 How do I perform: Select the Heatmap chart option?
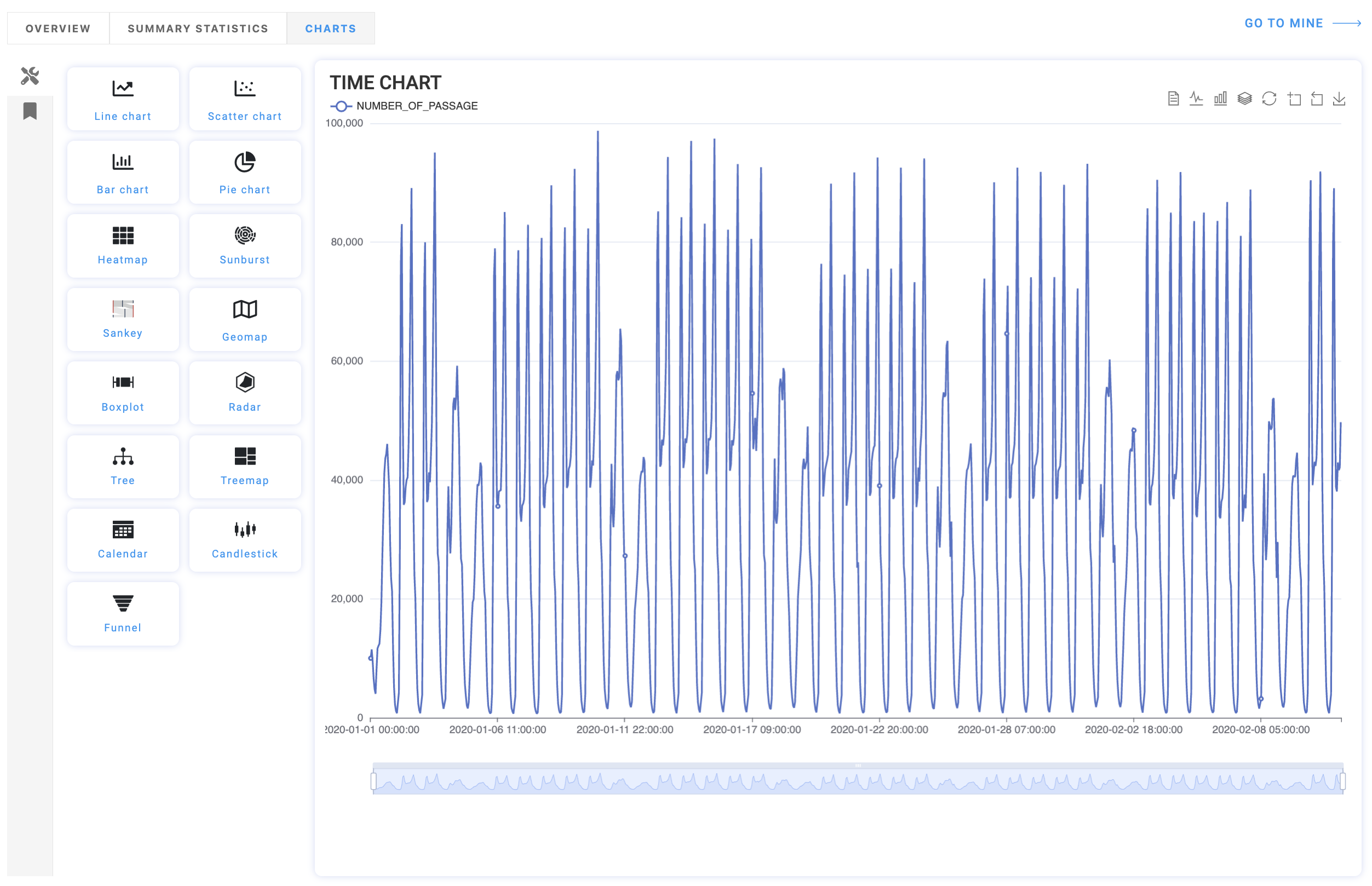point(123,246)
